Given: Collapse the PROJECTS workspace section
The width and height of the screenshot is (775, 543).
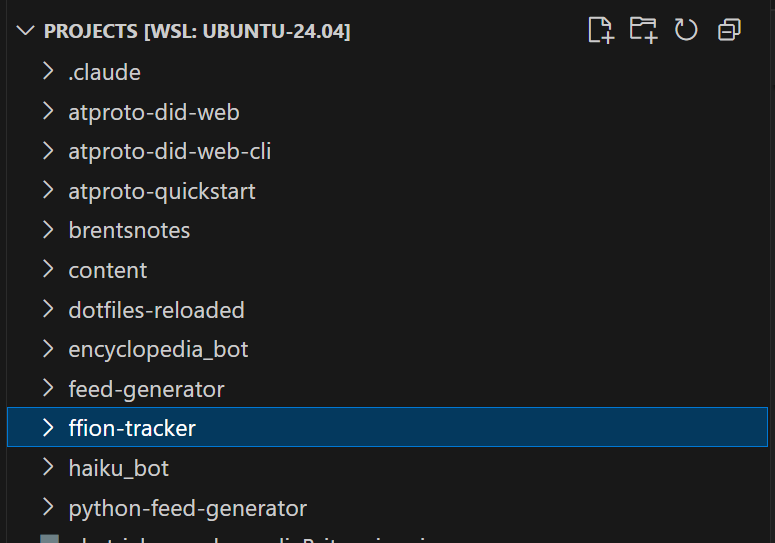Looking at the screenshot, I should [x=25, y=31].
